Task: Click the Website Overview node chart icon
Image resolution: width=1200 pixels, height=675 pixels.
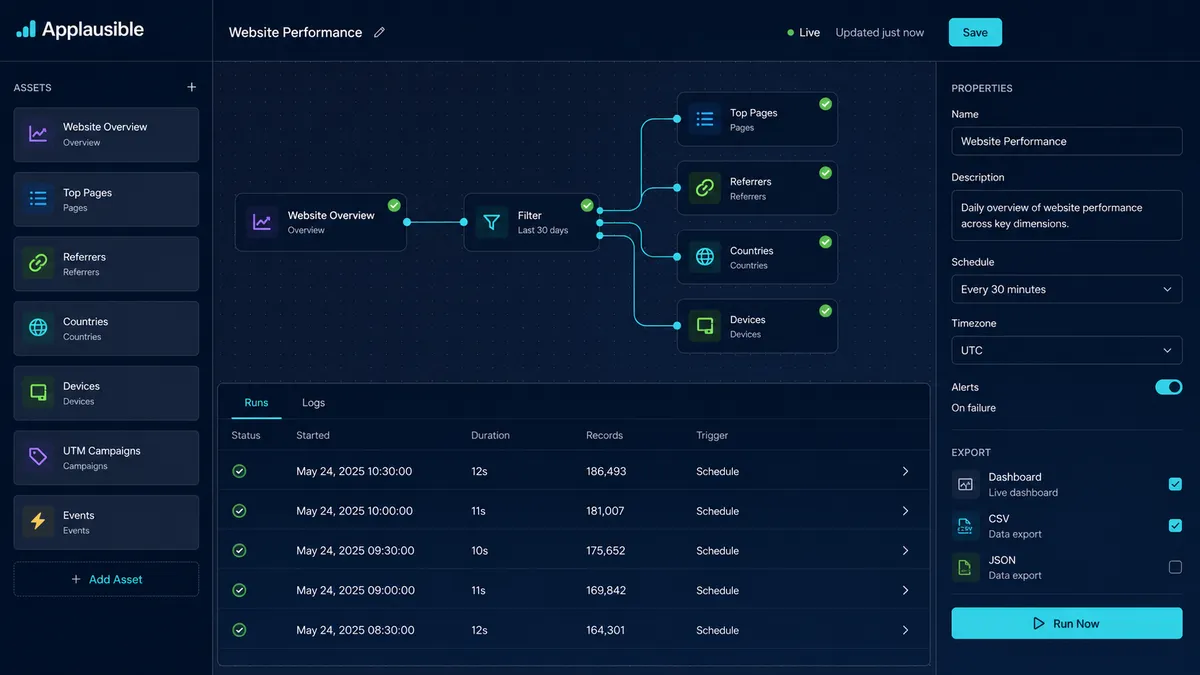Action: pos(262,222)
